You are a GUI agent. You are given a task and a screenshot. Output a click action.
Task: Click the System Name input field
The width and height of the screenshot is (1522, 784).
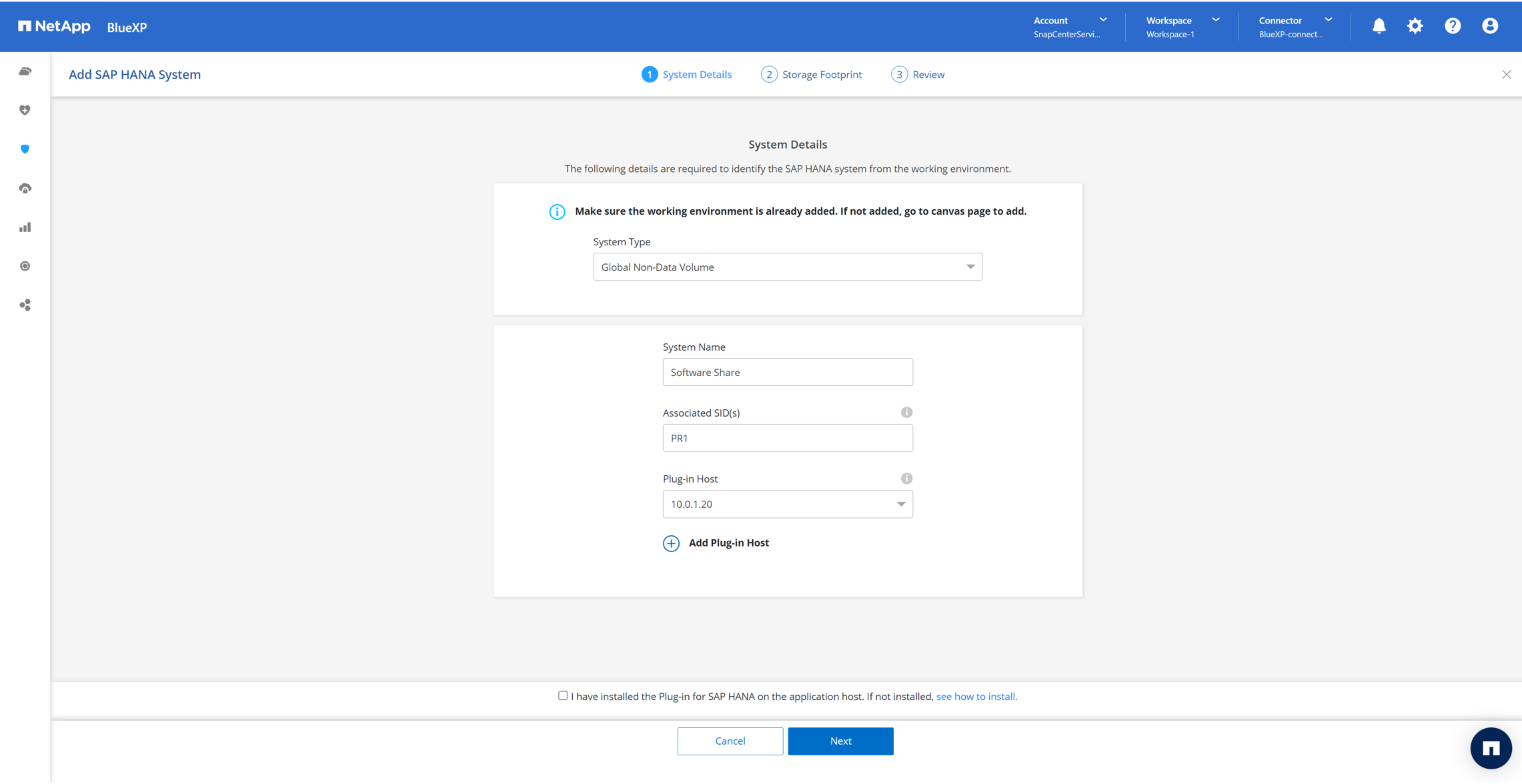[x=787, y=372]
